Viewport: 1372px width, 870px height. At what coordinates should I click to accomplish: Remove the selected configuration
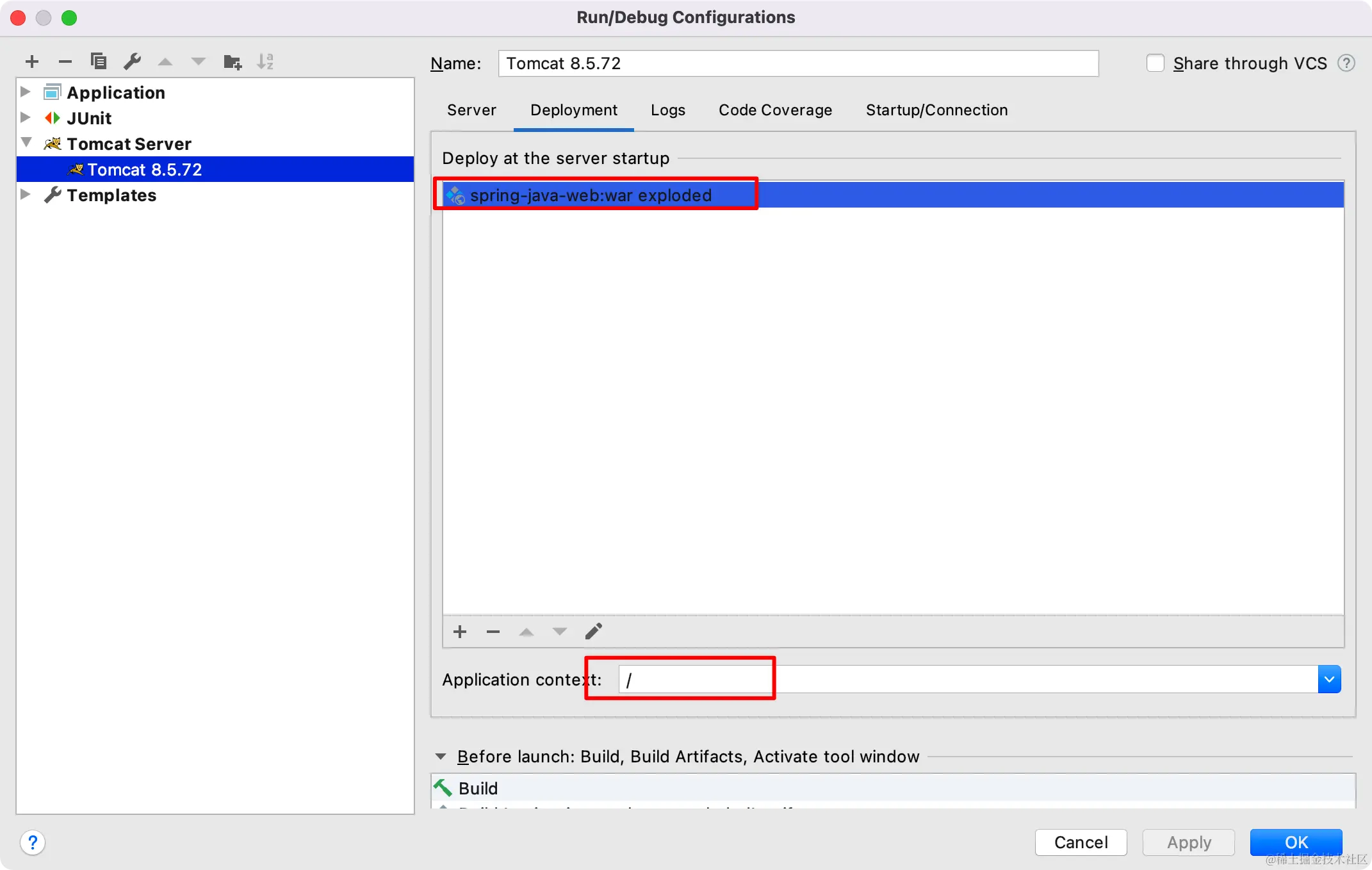[65, 62]
